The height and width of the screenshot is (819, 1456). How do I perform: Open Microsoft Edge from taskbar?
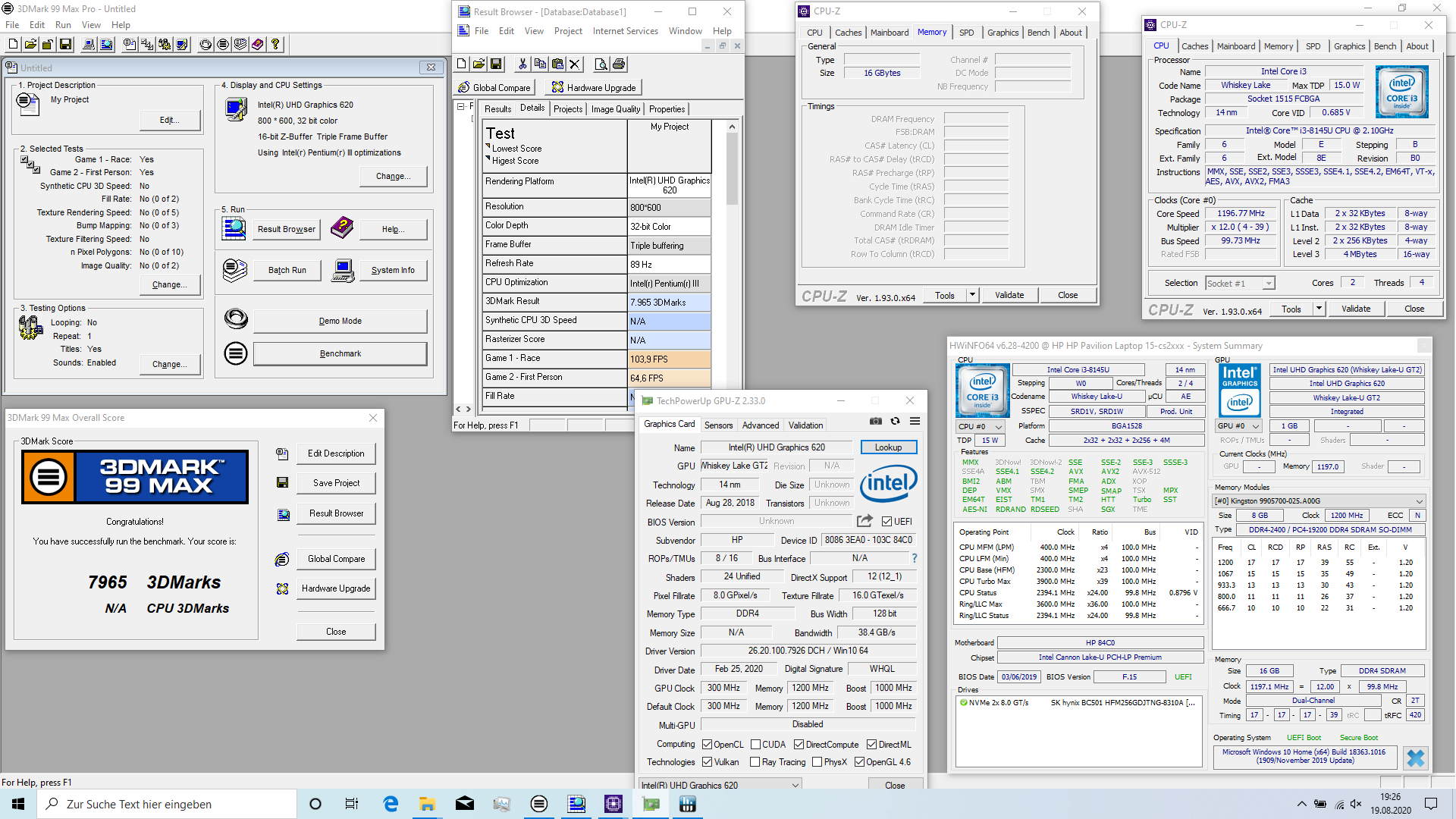click(x=391, y=804)
